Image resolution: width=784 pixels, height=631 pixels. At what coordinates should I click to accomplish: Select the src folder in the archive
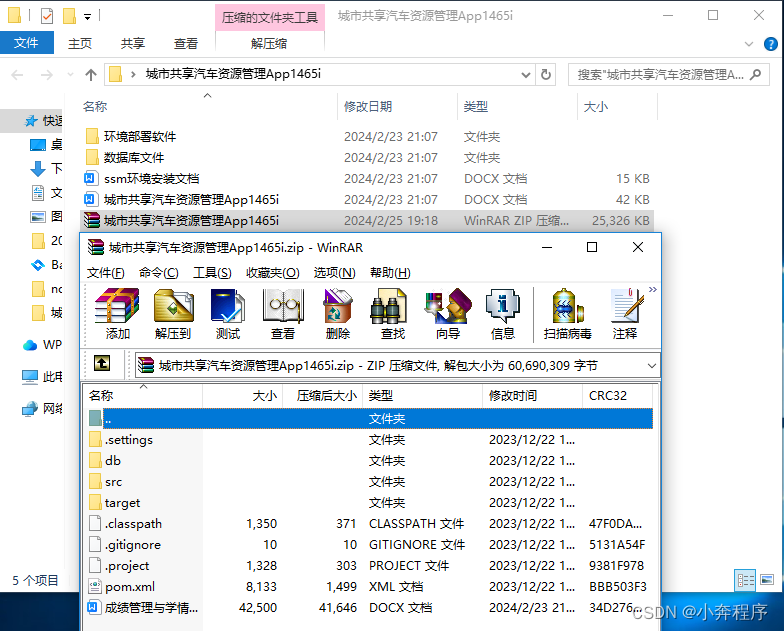[x=370, y=482]
